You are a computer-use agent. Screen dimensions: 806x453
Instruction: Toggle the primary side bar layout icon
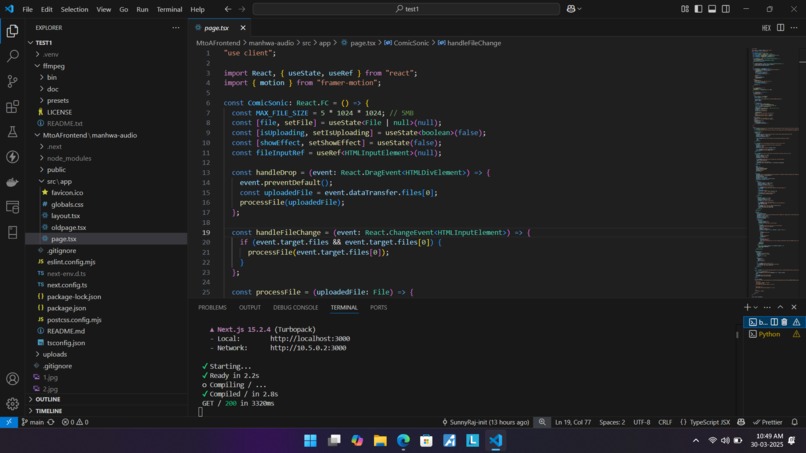coord(698,9)
